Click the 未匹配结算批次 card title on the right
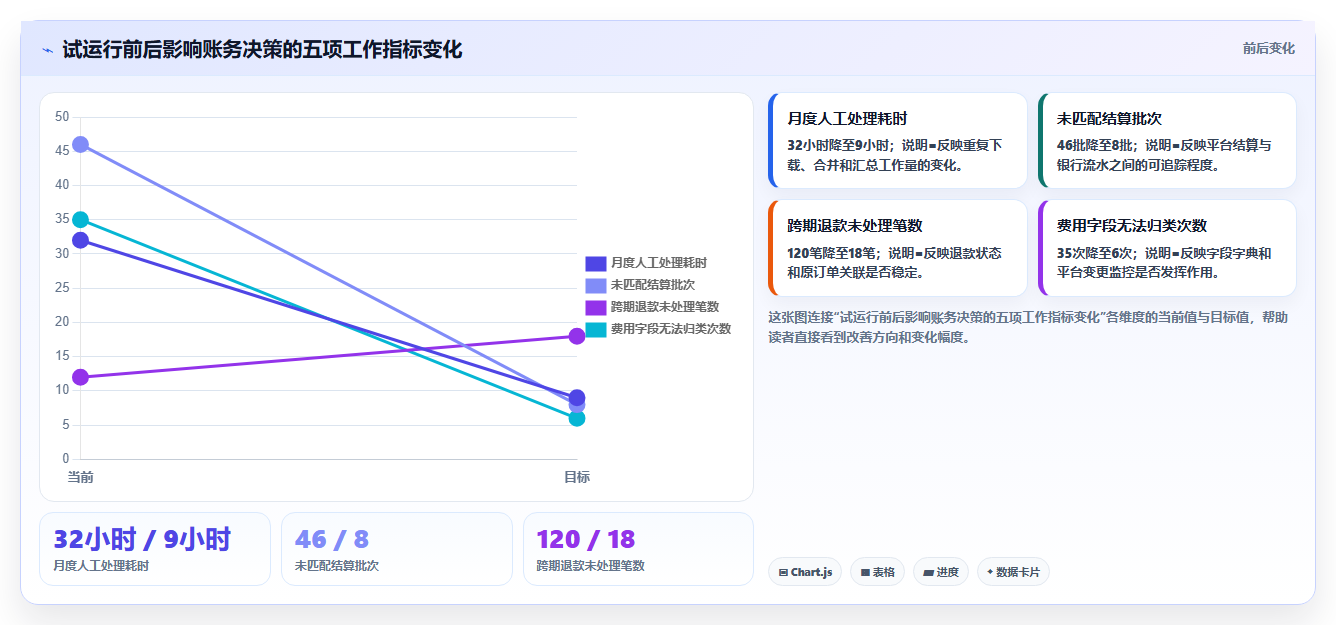This screenshot has width=1336, height=625. coord(1109,118)
